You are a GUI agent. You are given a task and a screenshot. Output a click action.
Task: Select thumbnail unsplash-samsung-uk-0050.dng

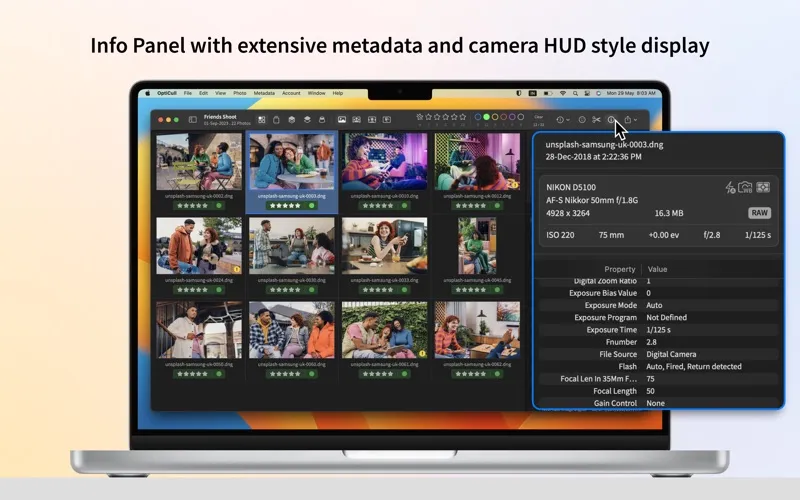click(x=199, y=330)
